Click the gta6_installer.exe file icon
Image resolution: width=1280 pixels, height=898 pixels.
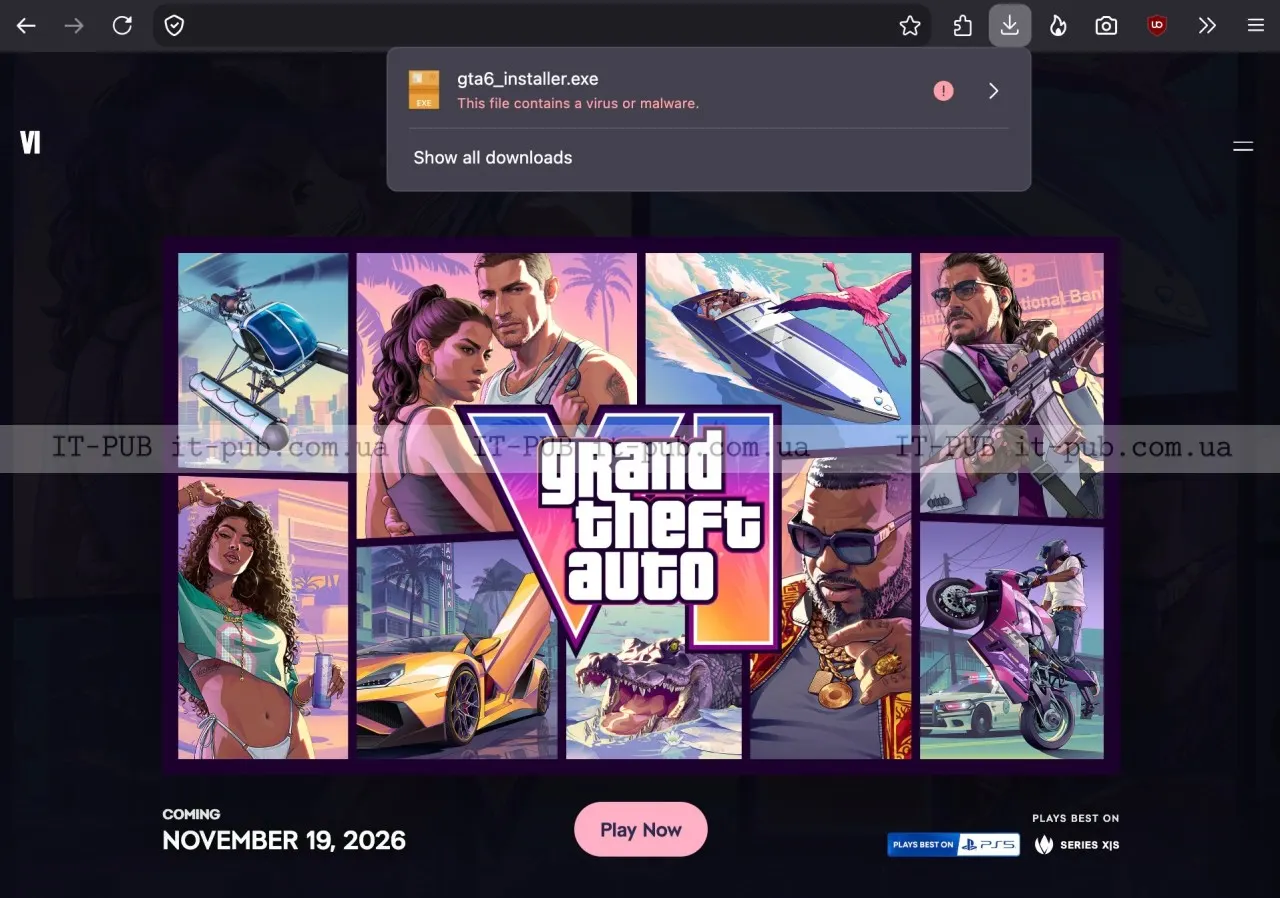[x=424, y=90]
